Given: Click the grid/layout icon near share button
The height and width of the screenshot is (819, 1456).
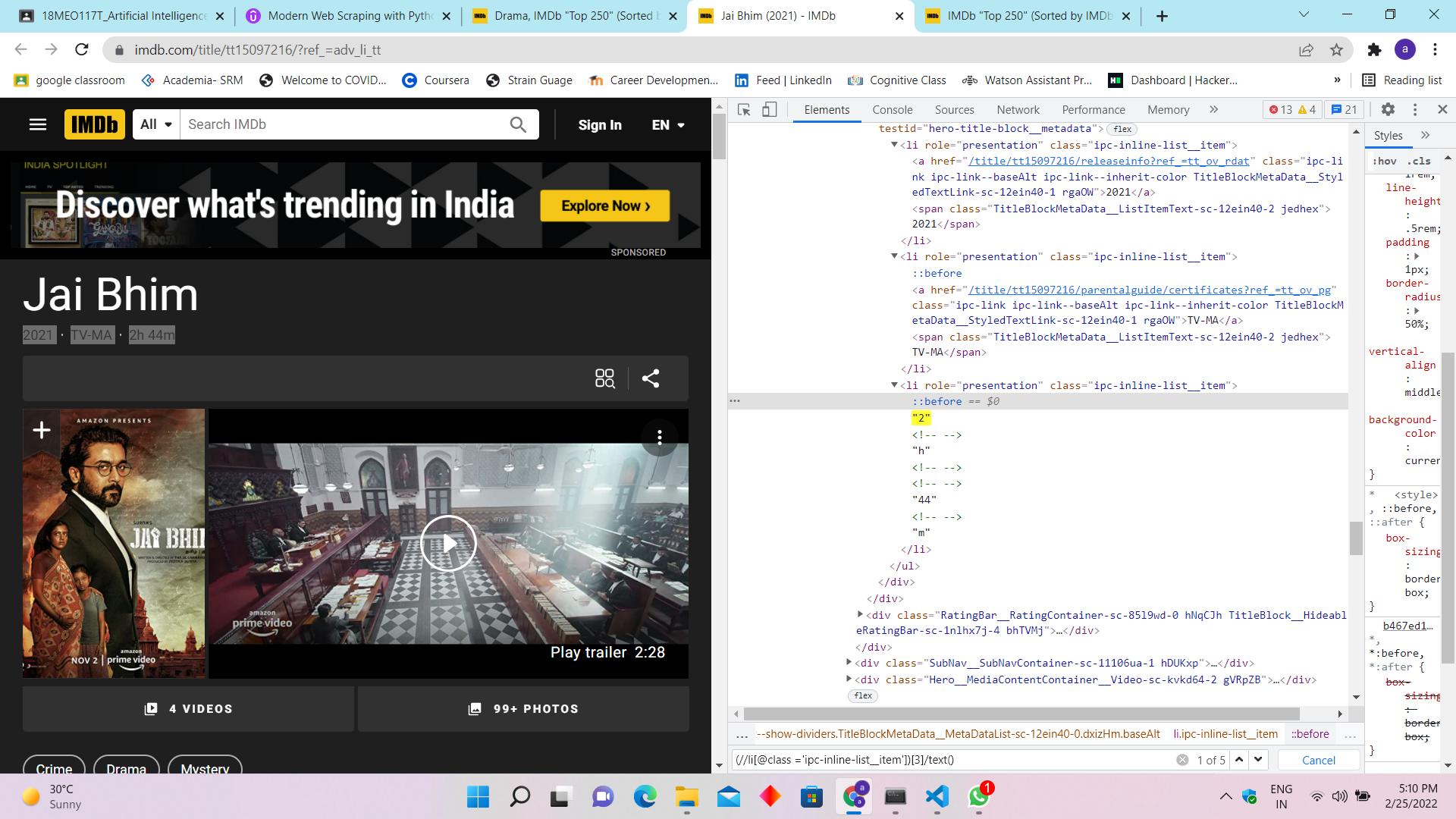Looking at the screenshot, I should 605,378.
